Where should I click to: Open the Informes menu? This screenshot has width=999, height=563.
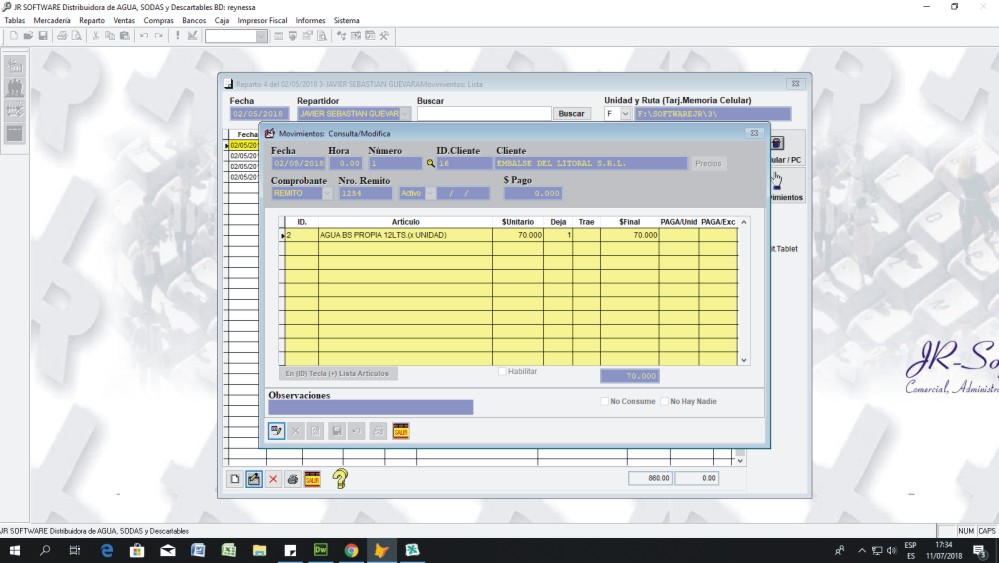[x=310, y=20]
